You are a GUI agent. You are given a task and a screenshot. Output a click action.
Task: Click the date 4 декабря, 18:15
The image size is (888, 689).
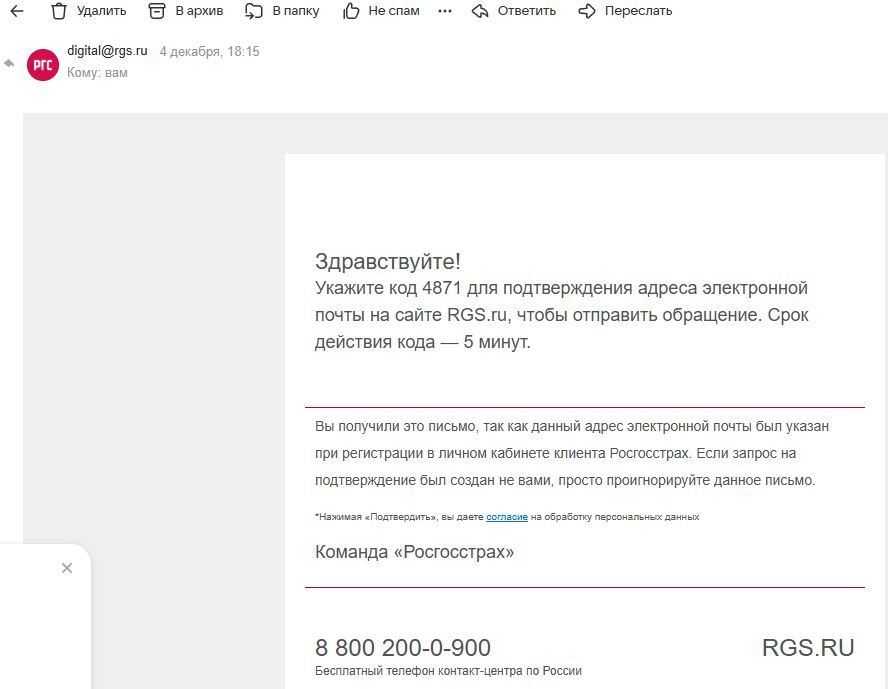[209, 51]
